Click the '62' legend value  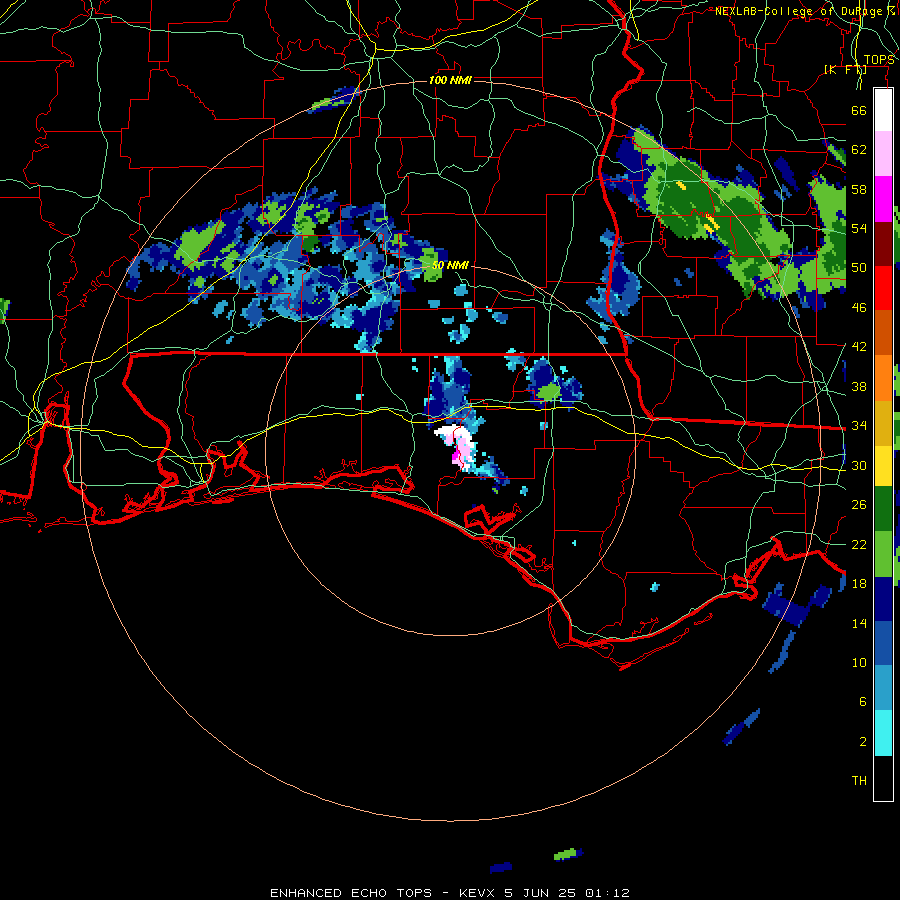coord(859,150)
